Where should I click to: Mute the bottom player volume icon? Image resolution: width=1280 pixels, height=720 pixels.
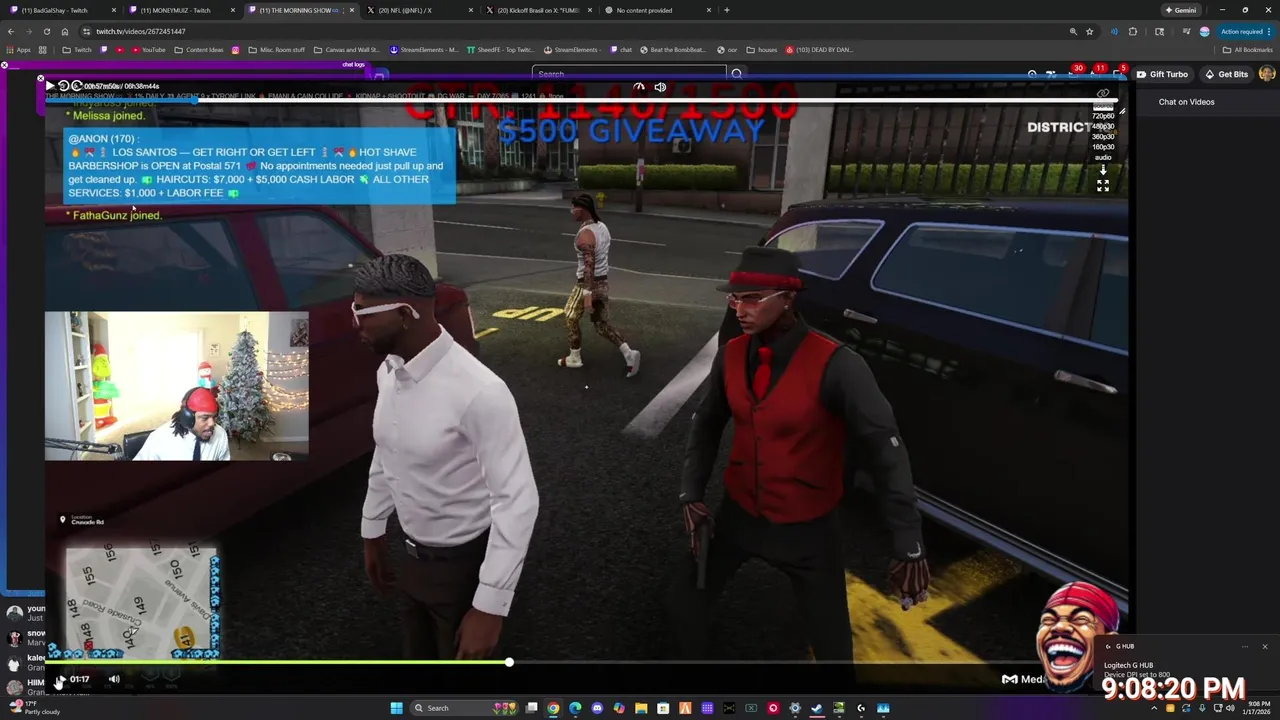[114, 679]
